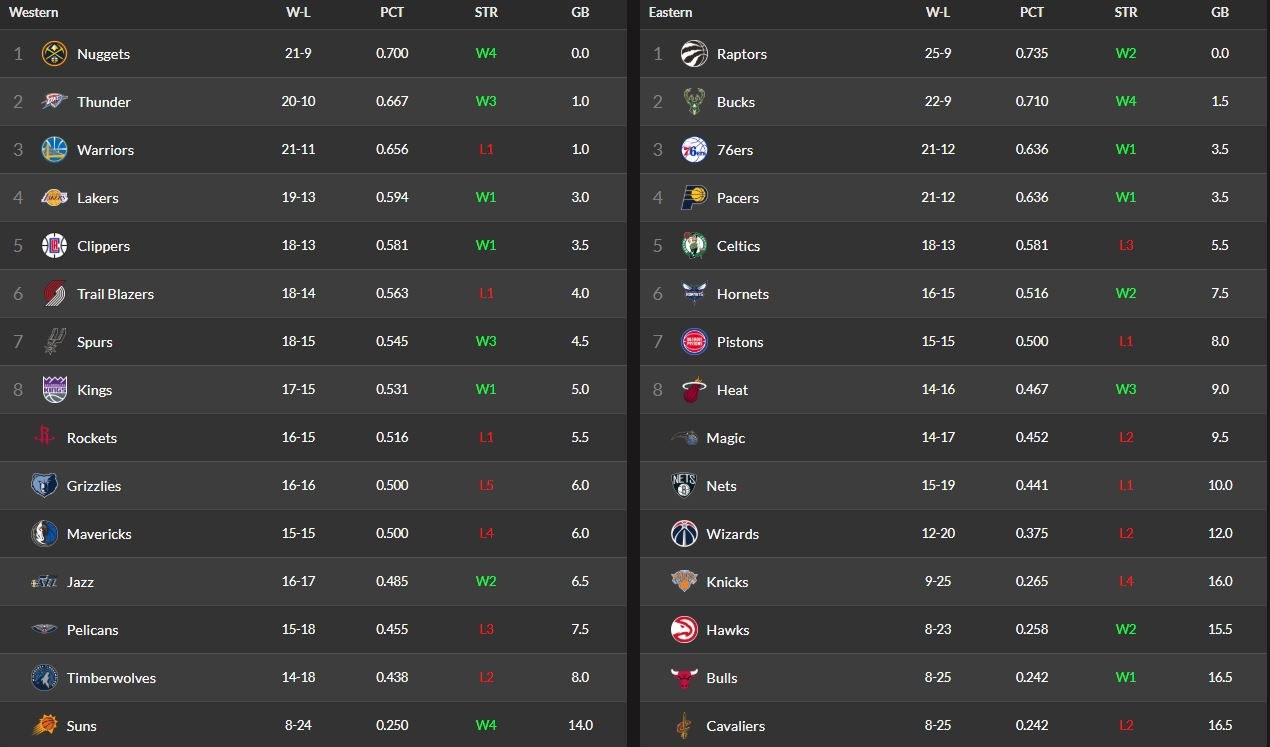Sort Western table by PCT column
Screen dimensions: 1270x747
(392, 12)
